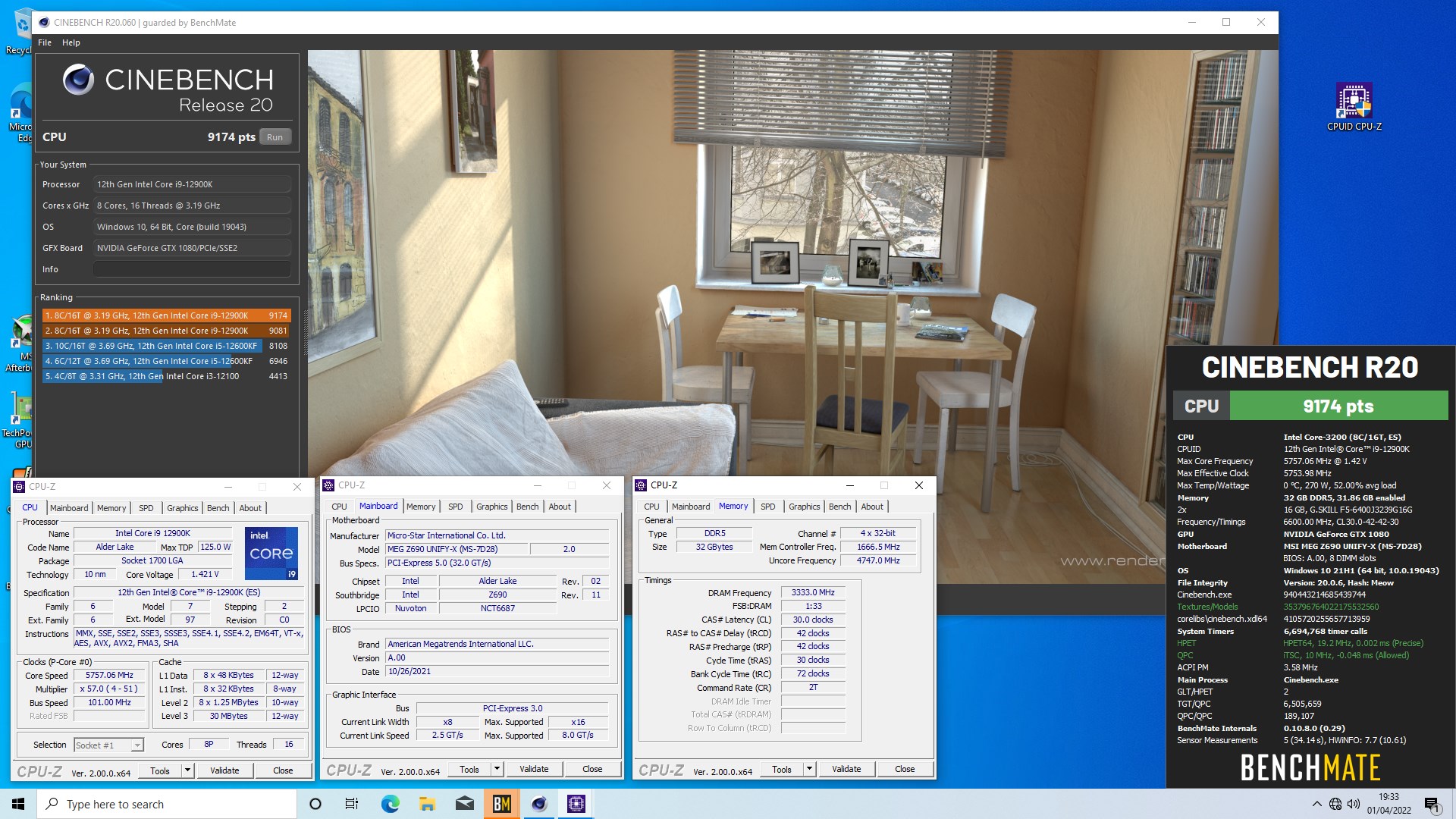Click the CPU-Z title icon of the Memory window
1456x819 pixels.
tap(641, 485)
